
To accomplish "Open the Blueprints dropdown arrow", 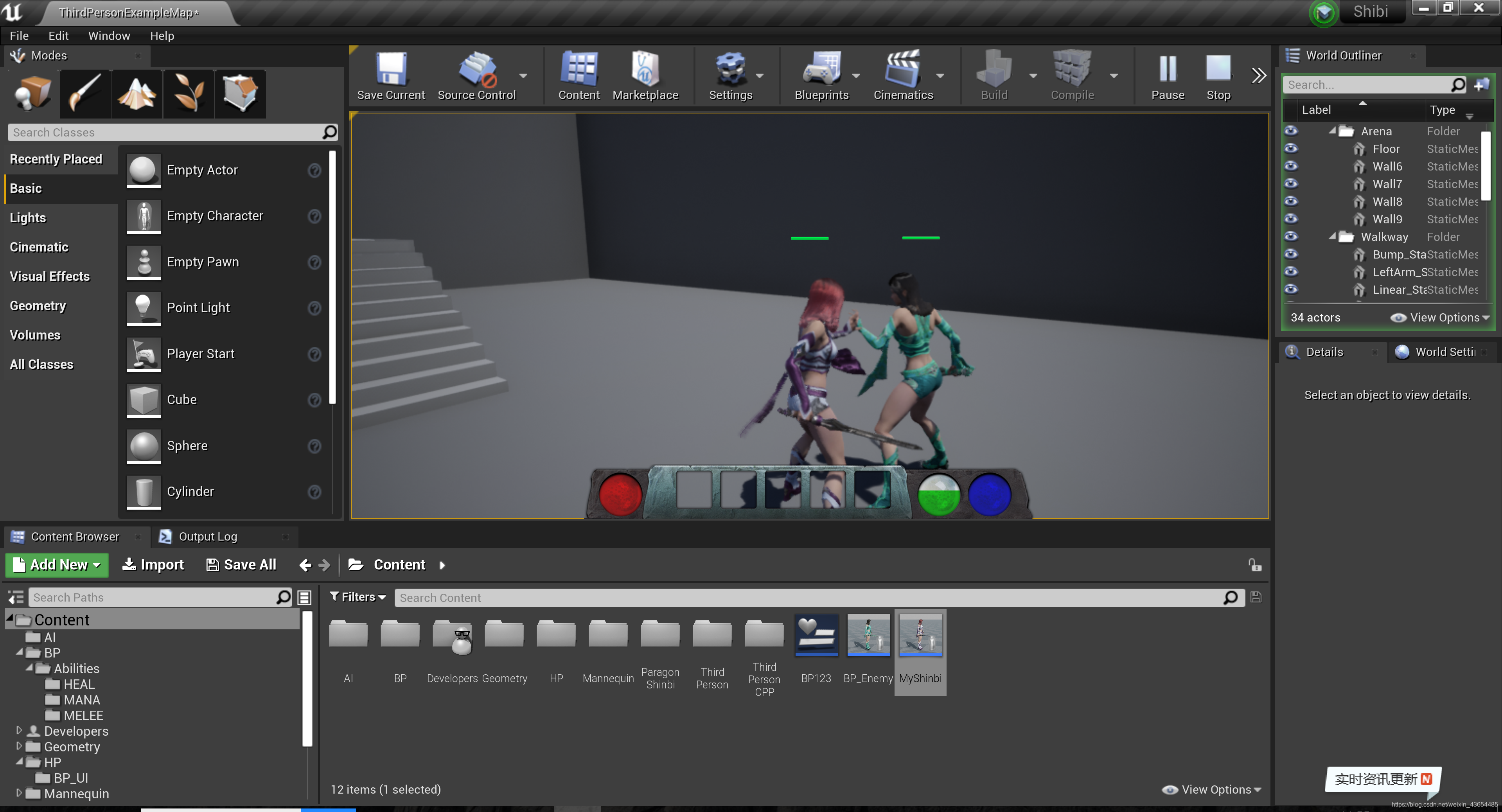I will click(x=856, y=76).
